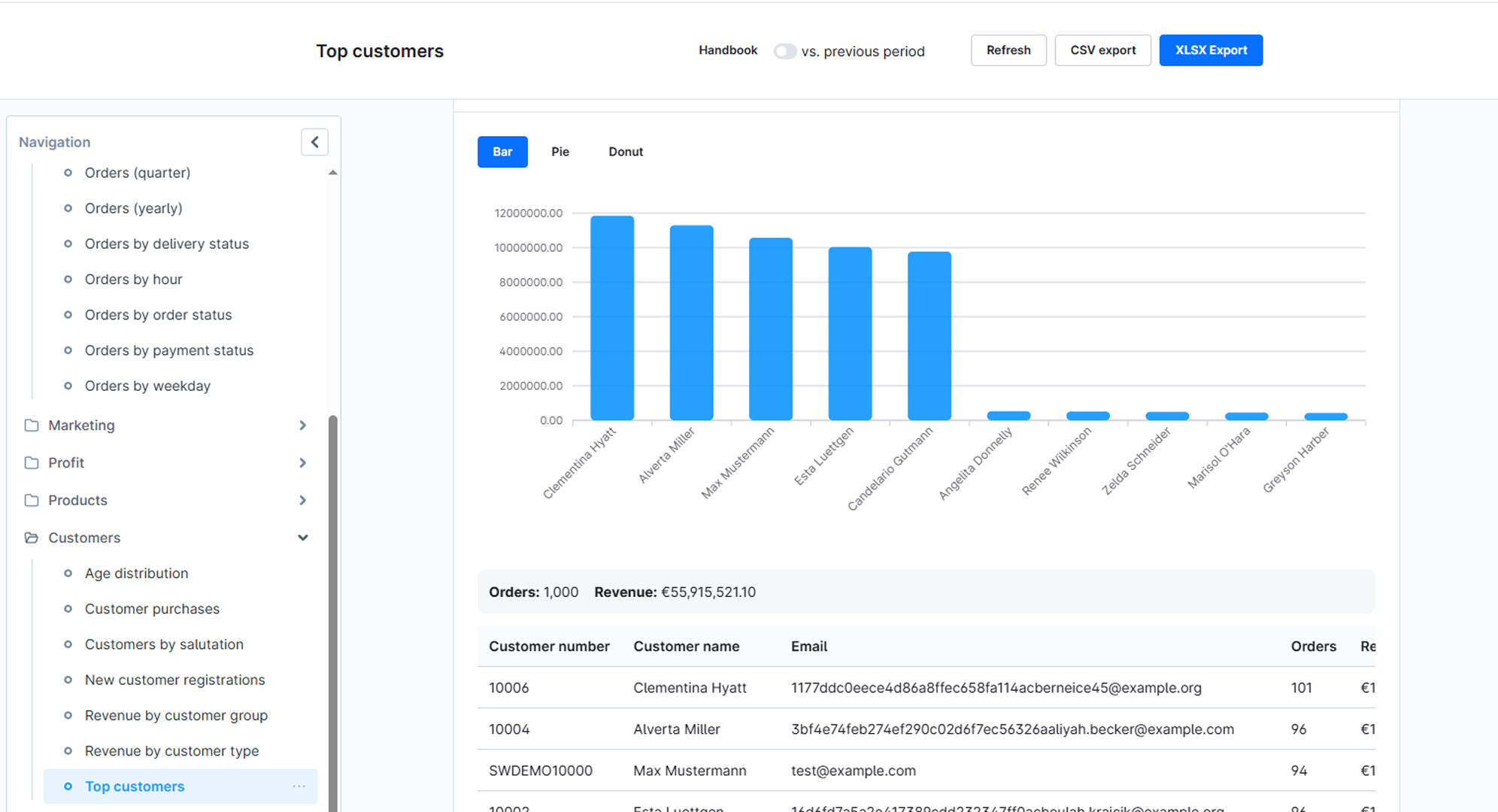This screenshot has height=812, width=1498.
Task: Open Orders by hour report
Action: (x=133, y=280)
